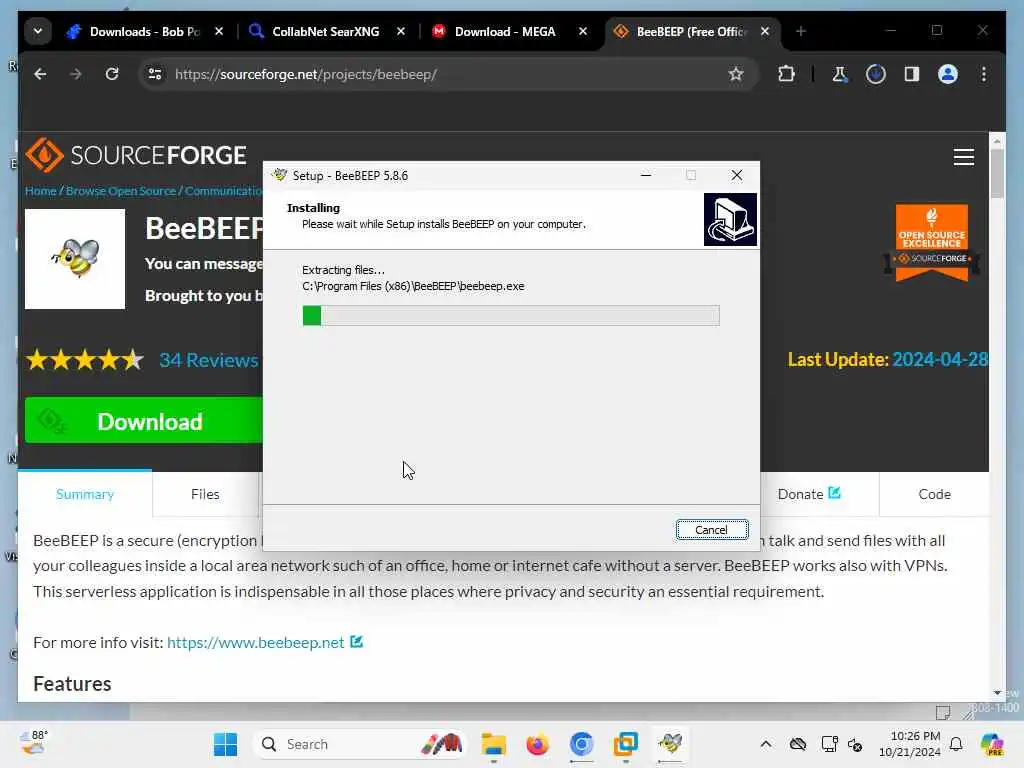Launch Firefox from the taskbar
This screenshot has width=1024, height=768.
click(537, 744)
